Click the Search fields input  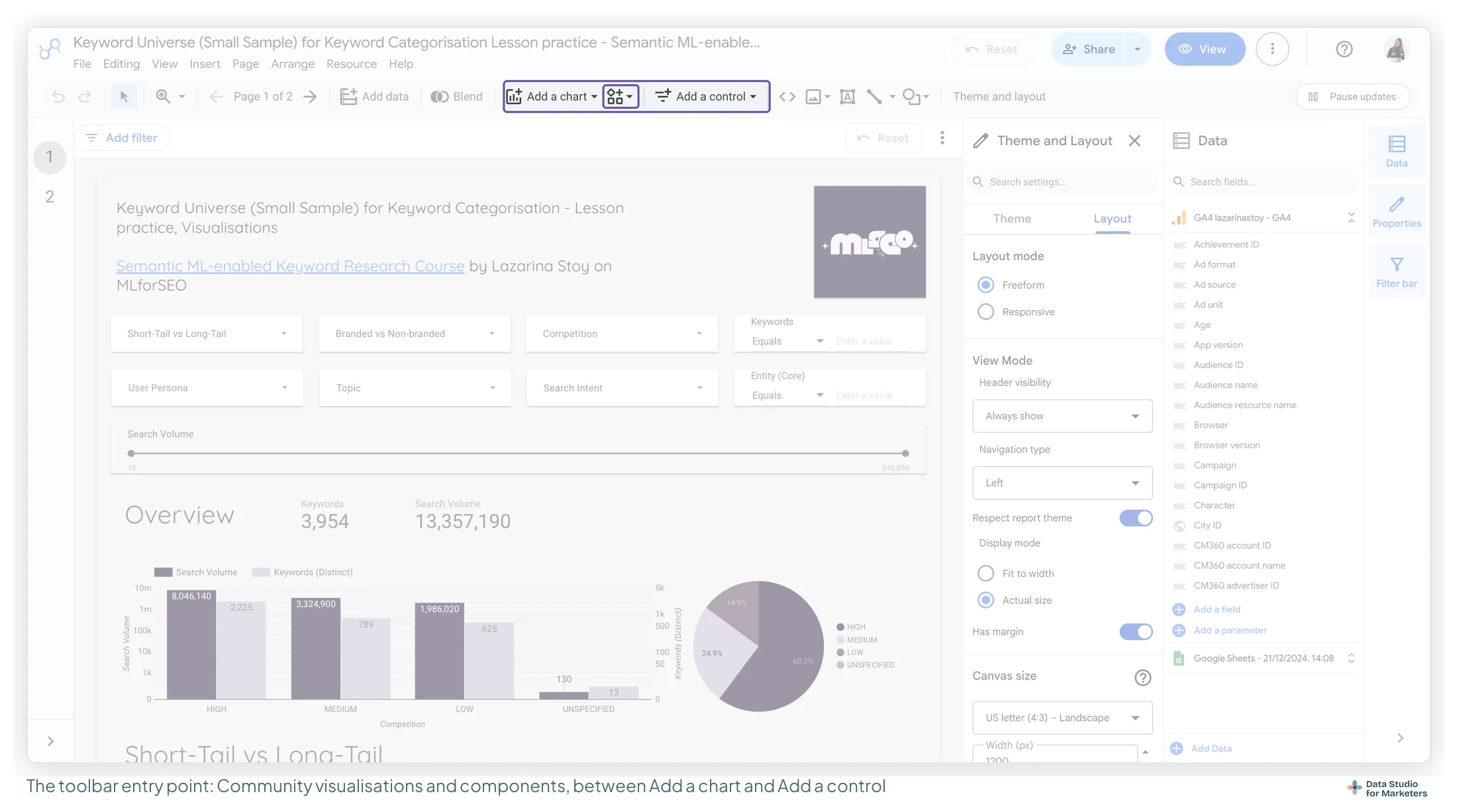[1263, 181]
